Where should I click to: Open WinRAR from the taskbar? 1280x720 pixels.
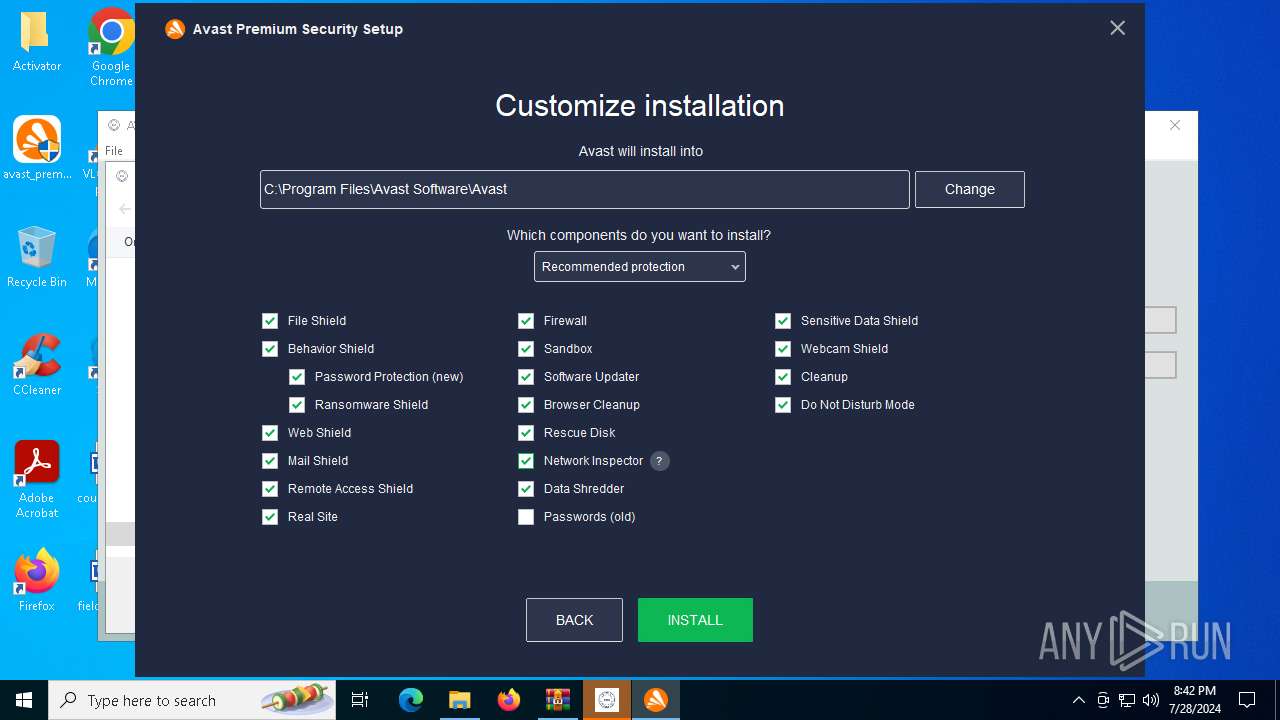(x=558, y=700)
